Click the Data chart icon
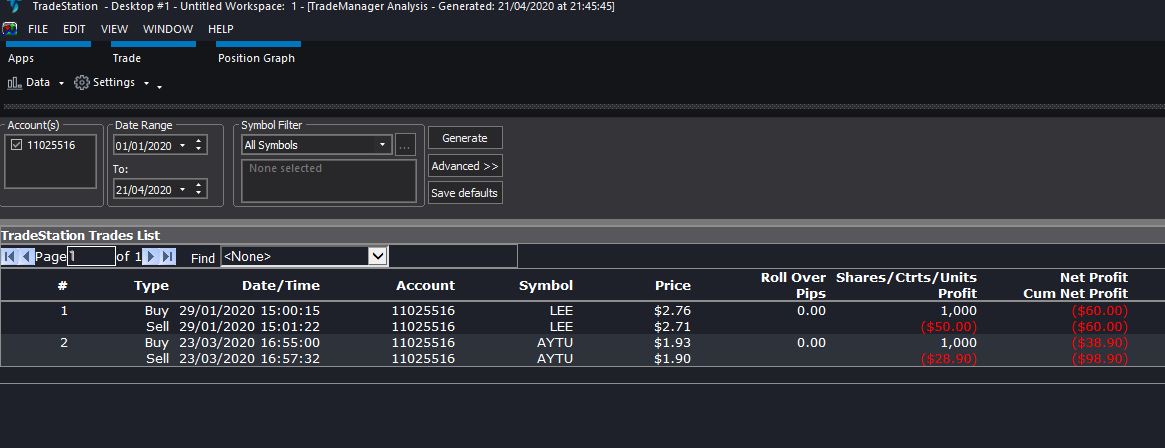 pyautogui.click(x=15, y=83)
